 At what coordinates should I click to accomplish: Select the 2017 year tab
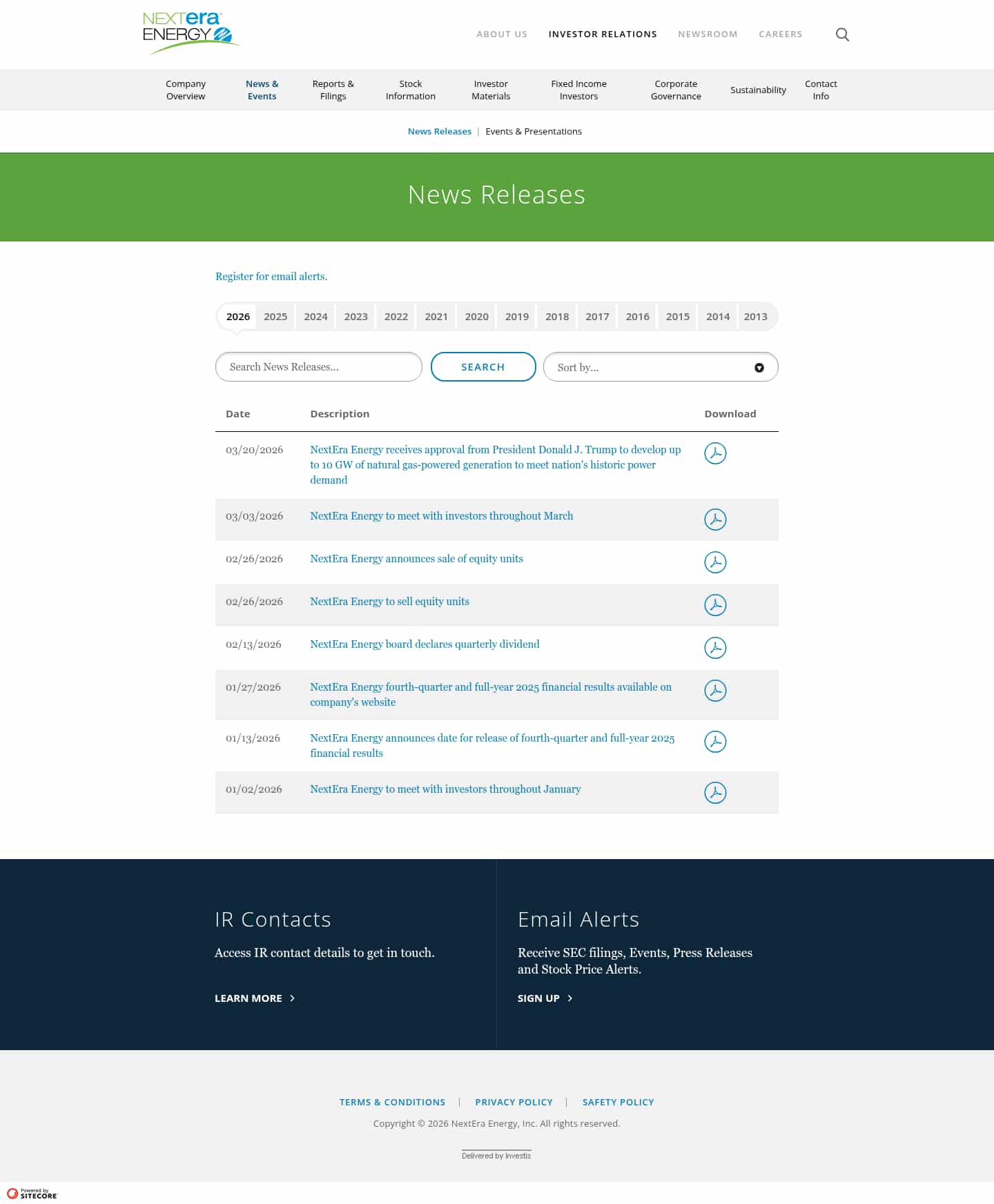click(x=597, y=317)
